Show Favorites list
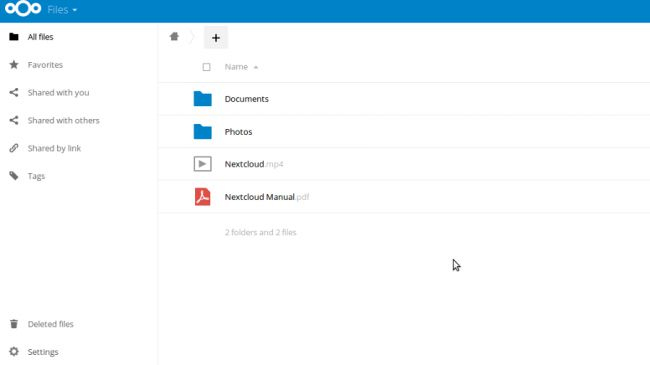The image size is (650, 365). 45,65
